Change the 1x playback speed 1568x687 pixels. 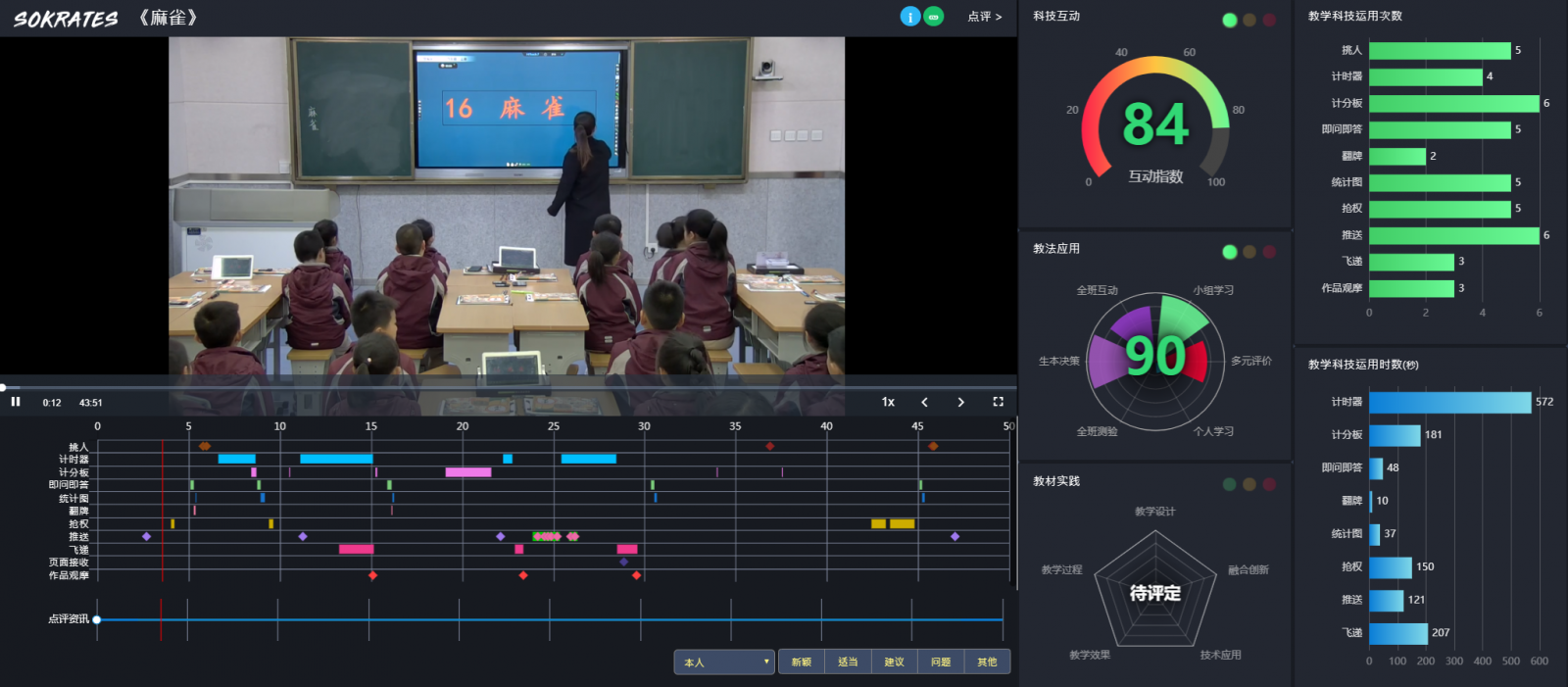(x=888, y=402)
